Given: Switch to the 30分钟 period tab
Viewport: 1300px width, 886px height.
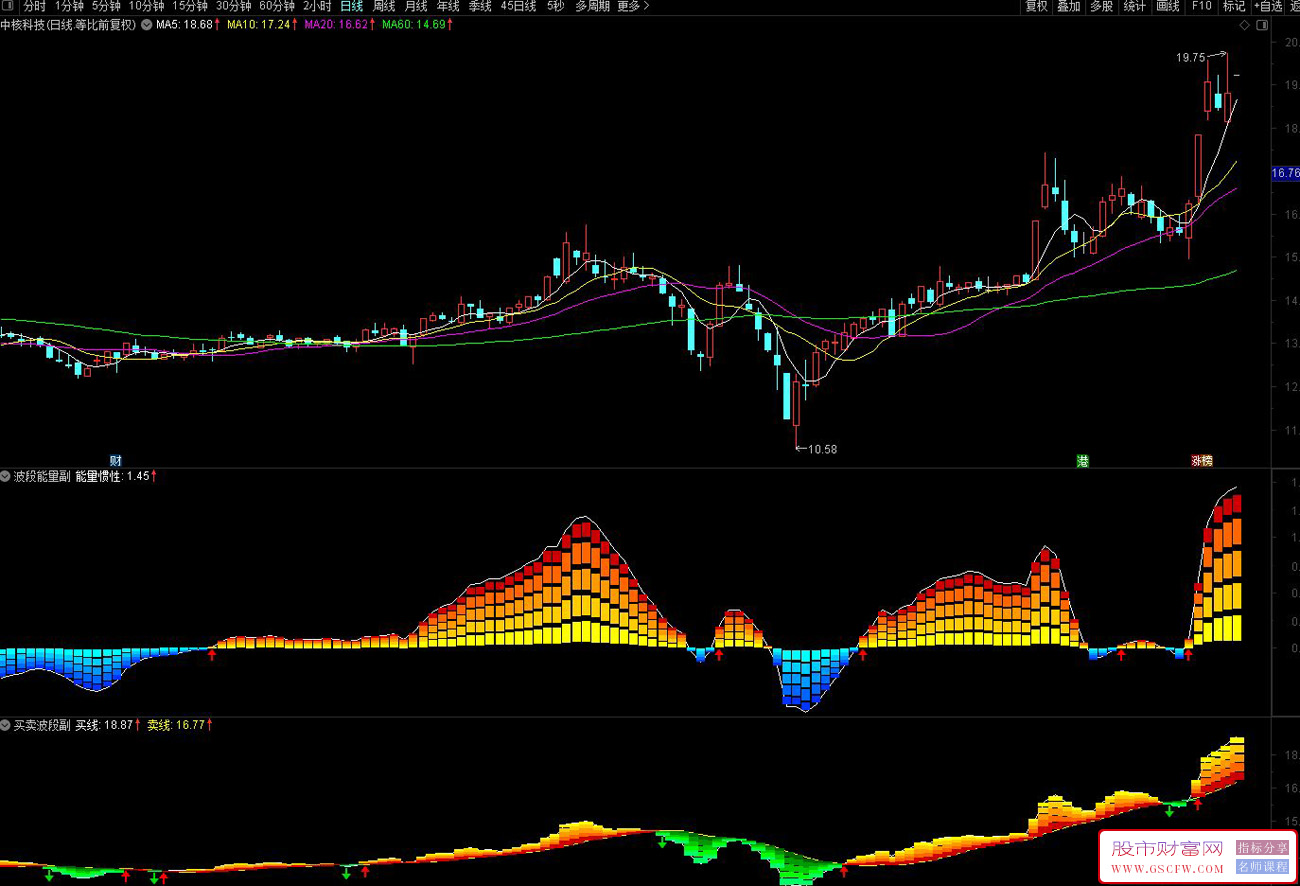Looking at the screenshot, I should point(234,6).
